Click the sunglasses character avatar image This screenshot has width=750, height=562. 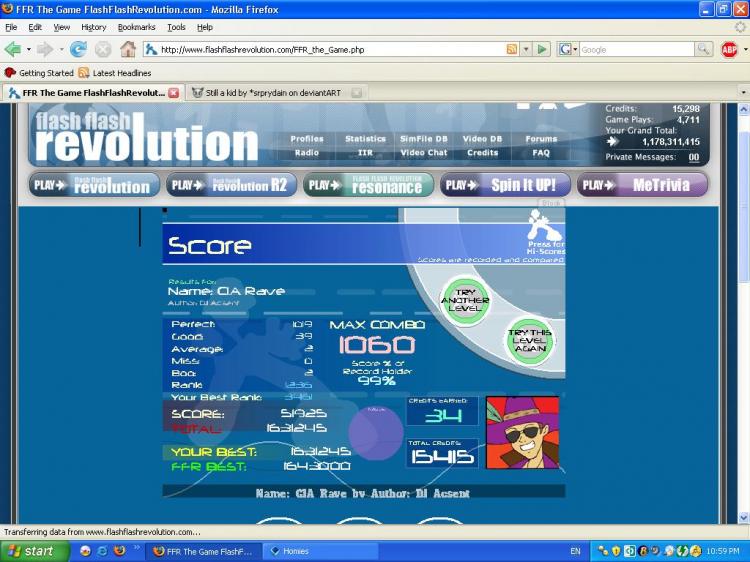[522, 432]
